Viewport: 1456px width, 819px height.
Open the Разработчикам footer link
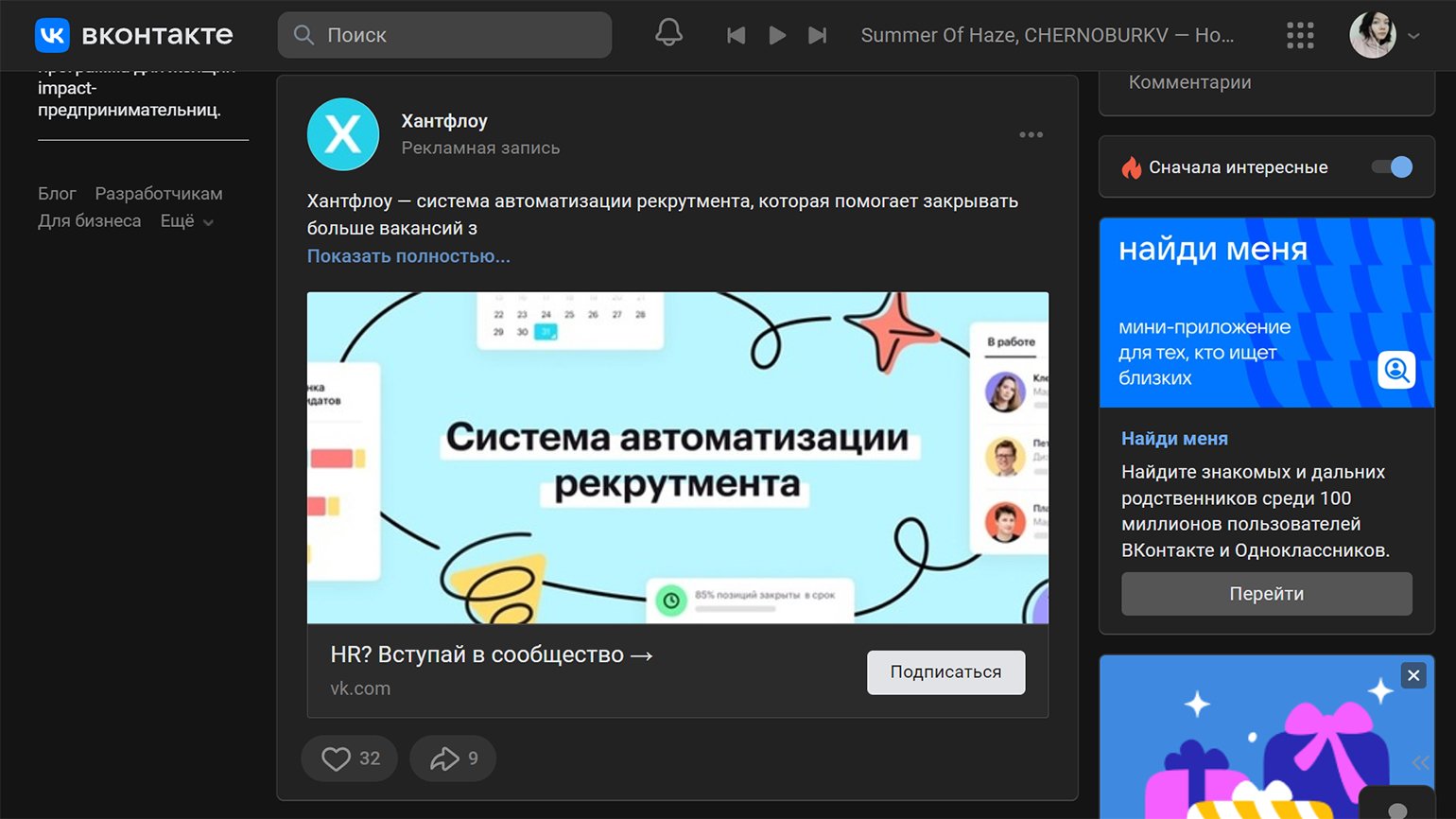point(159,193)
